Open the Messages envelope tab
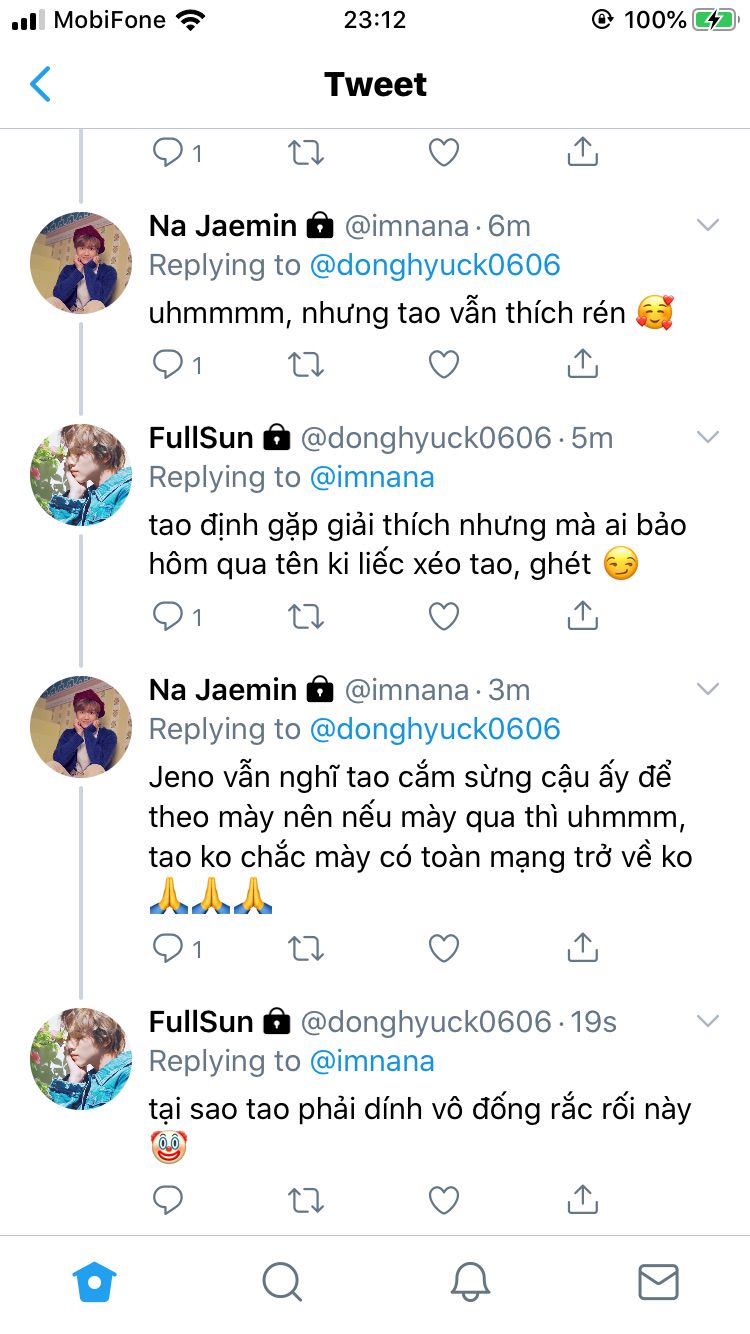This screenshot has height=1334, width=750. tap(657, 1281)
